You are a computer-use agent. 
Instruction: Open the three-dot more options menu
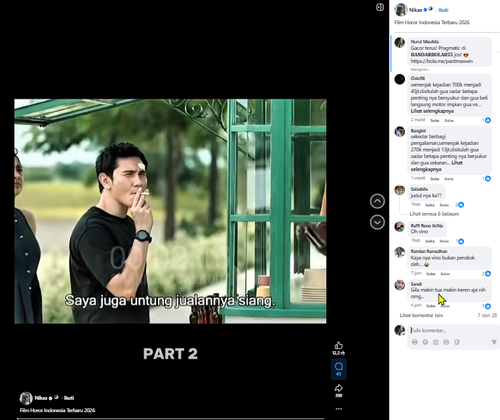[x=339, y=409]
